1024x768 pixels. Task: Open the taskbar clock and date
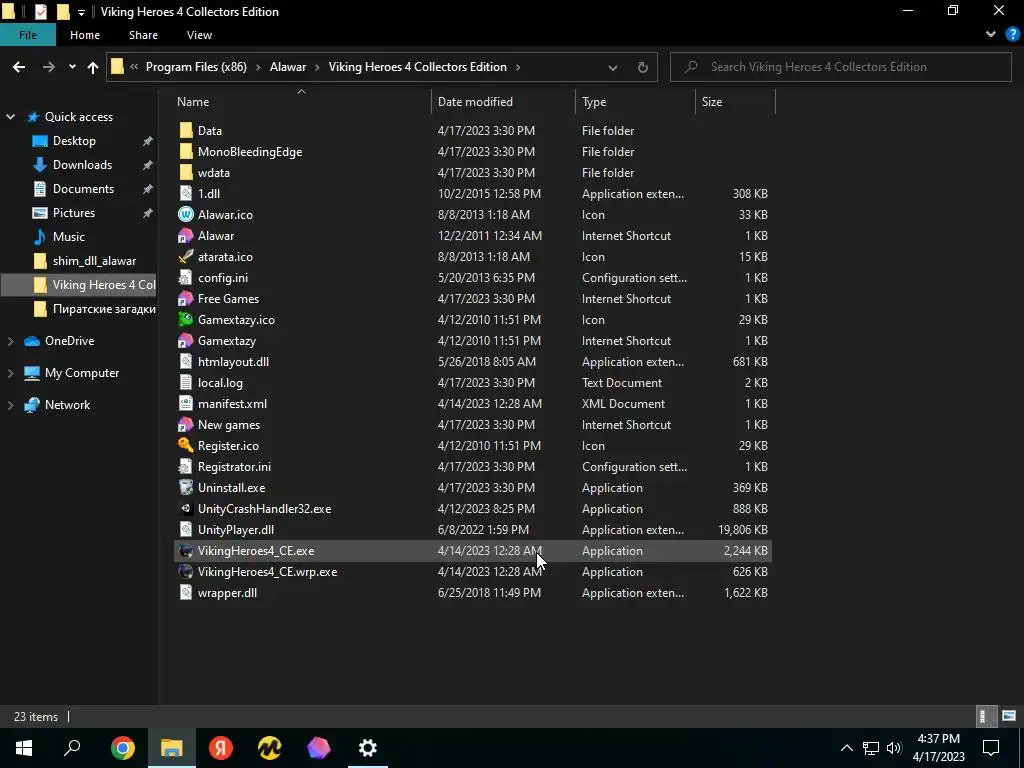[938, 748]
